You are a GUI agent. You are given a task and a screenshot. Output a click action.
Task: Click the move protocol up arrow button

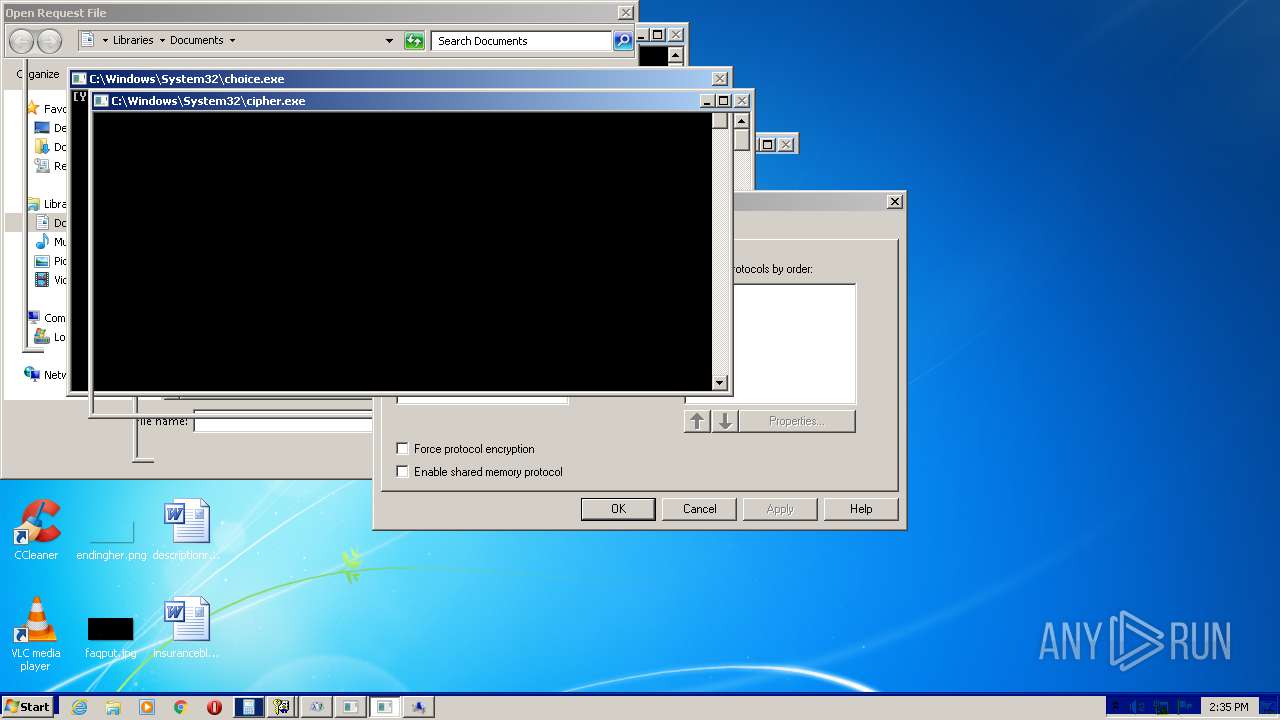[697, 421]
